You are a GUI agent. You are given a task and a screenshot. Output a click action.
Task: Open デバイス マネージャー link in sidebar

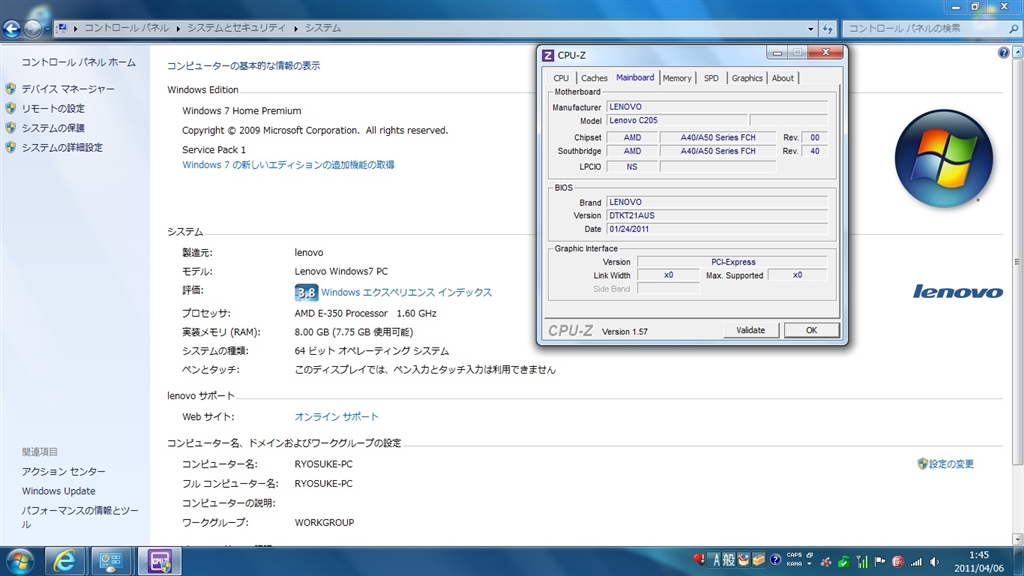coord(68,89)
